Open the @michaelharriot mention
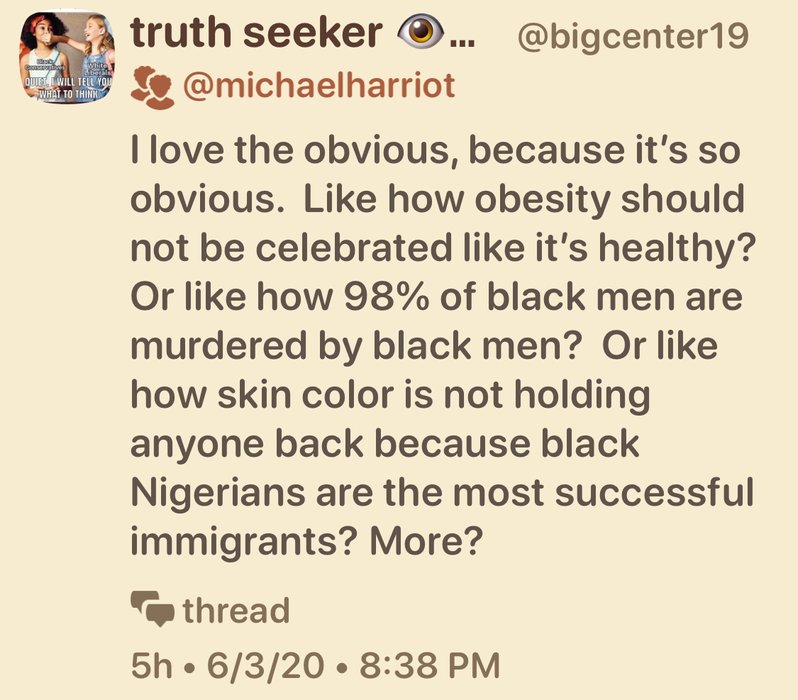The width and height of the screenshot is (798, 700). click(x=318, y=87)
